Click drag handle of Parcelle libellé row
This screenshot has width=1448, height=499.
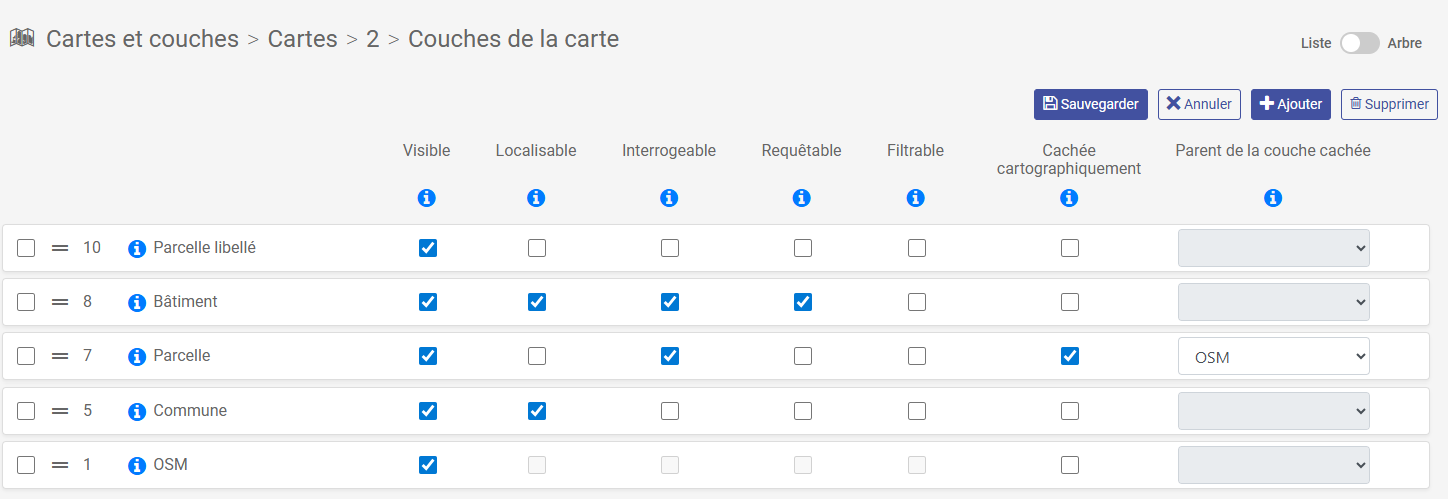click(60, 248)
